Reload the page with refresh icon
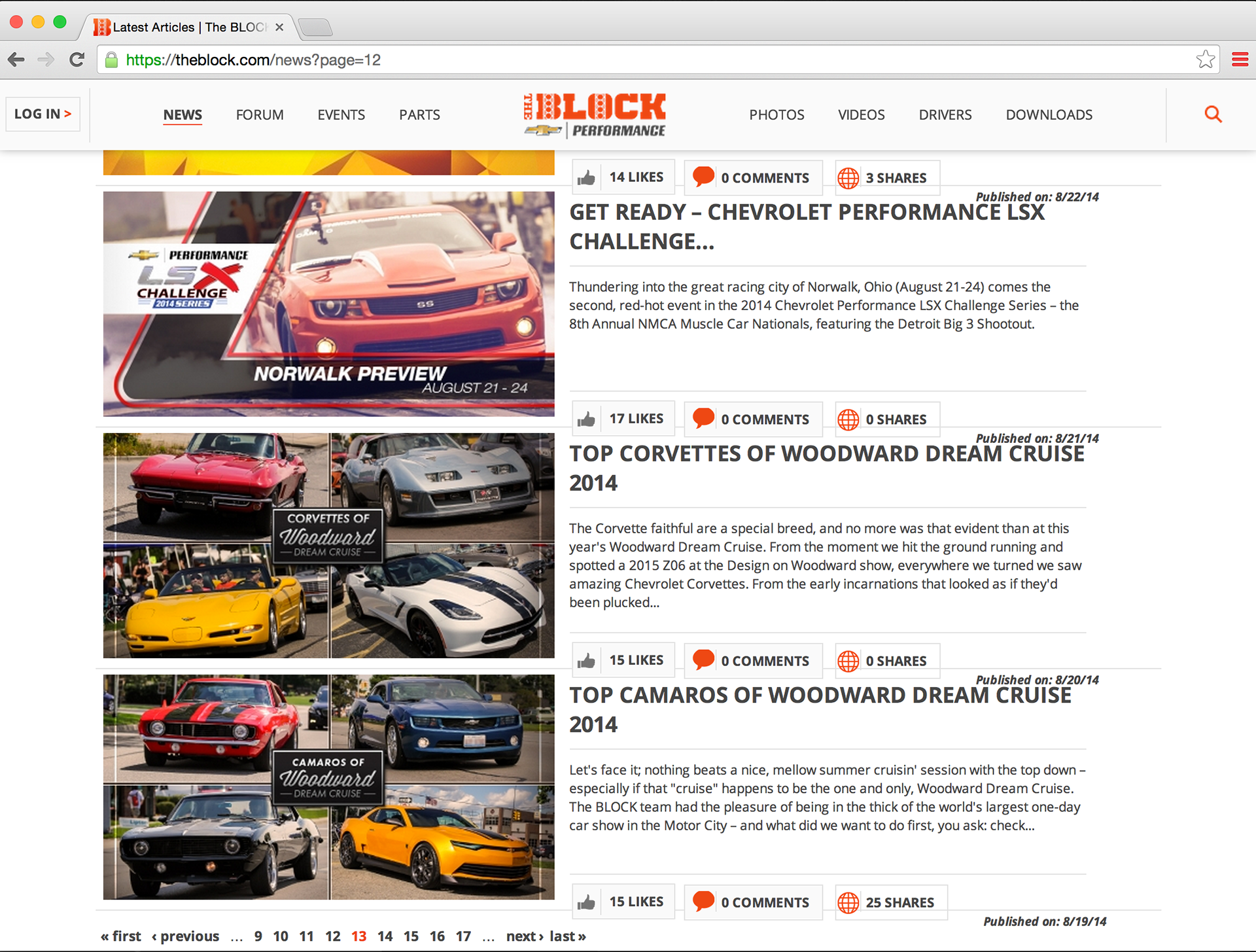The image size is (1256, 952). coord(77,60)
